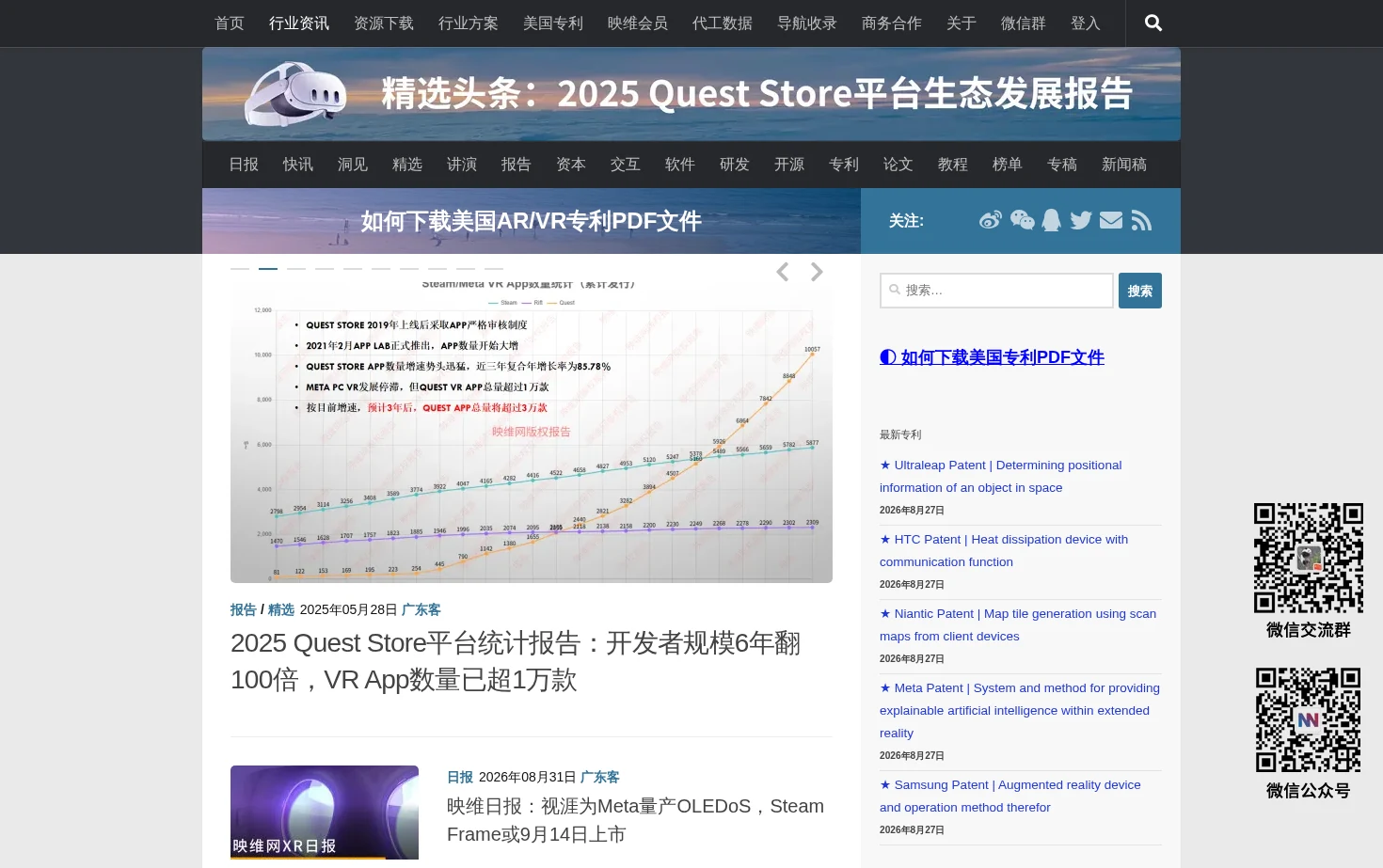
Task: Open the 精选 category in the sub-navigation bar
Action: pos(407,165)
